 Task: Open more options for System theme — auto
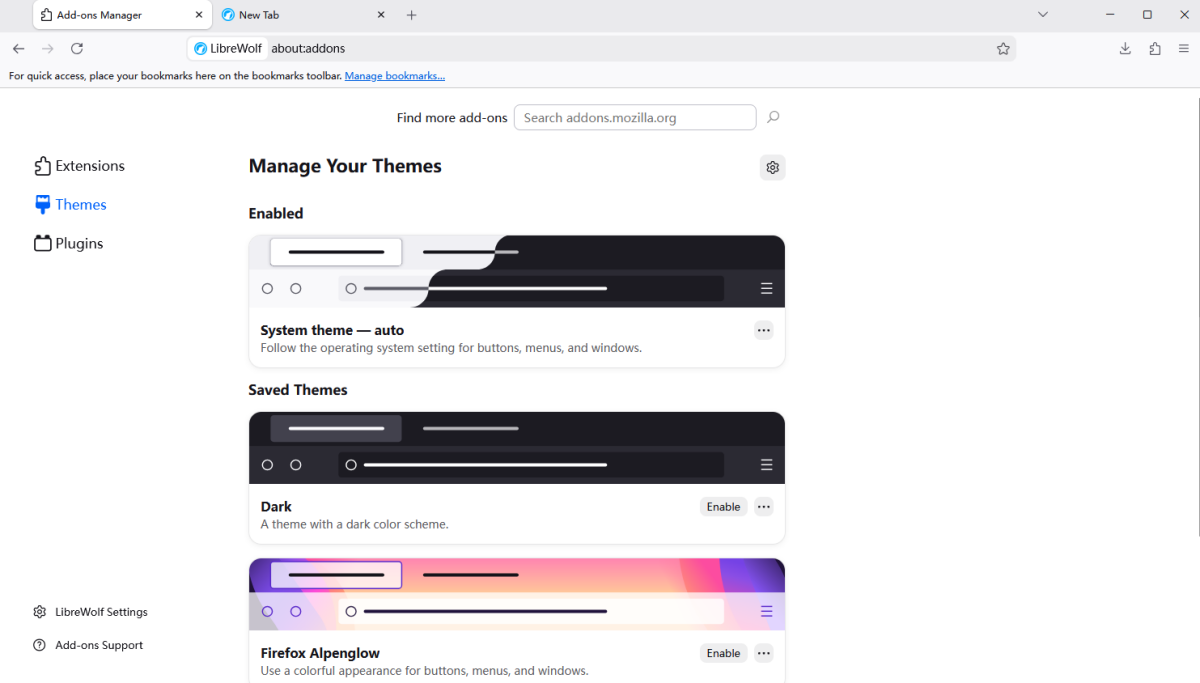tap(764, 330)
